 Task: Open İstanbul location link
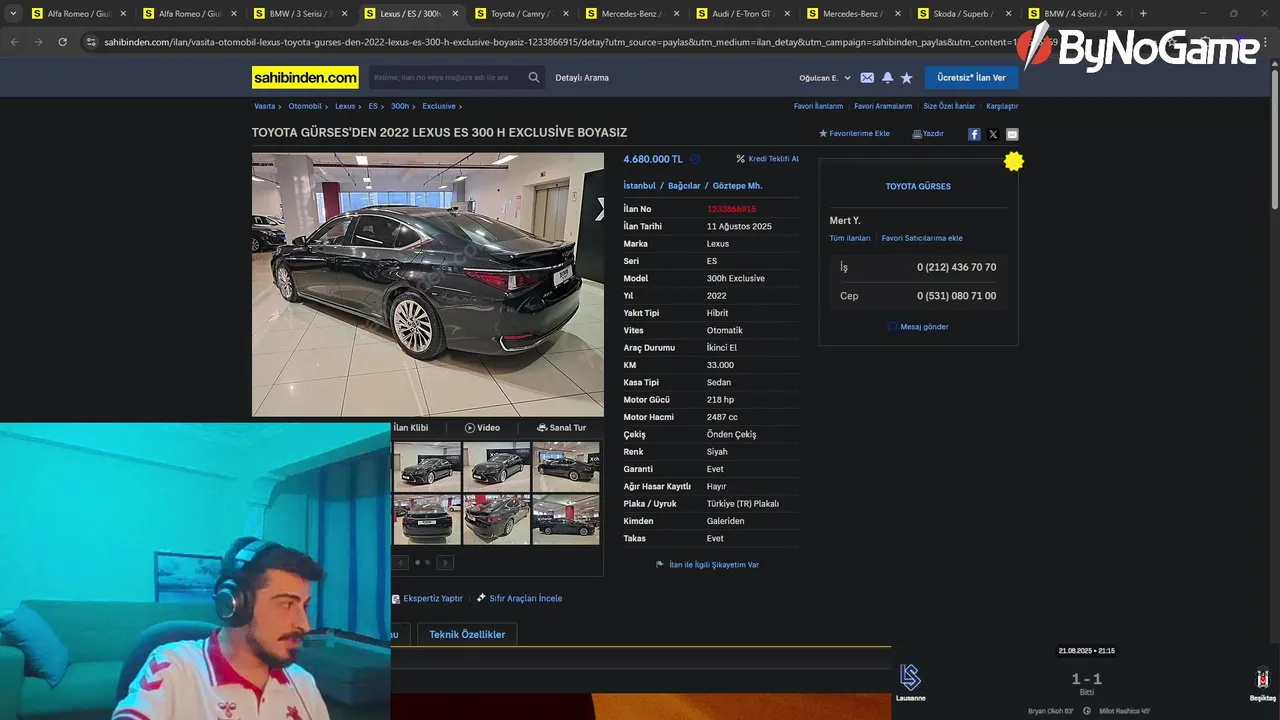[640, 186]
